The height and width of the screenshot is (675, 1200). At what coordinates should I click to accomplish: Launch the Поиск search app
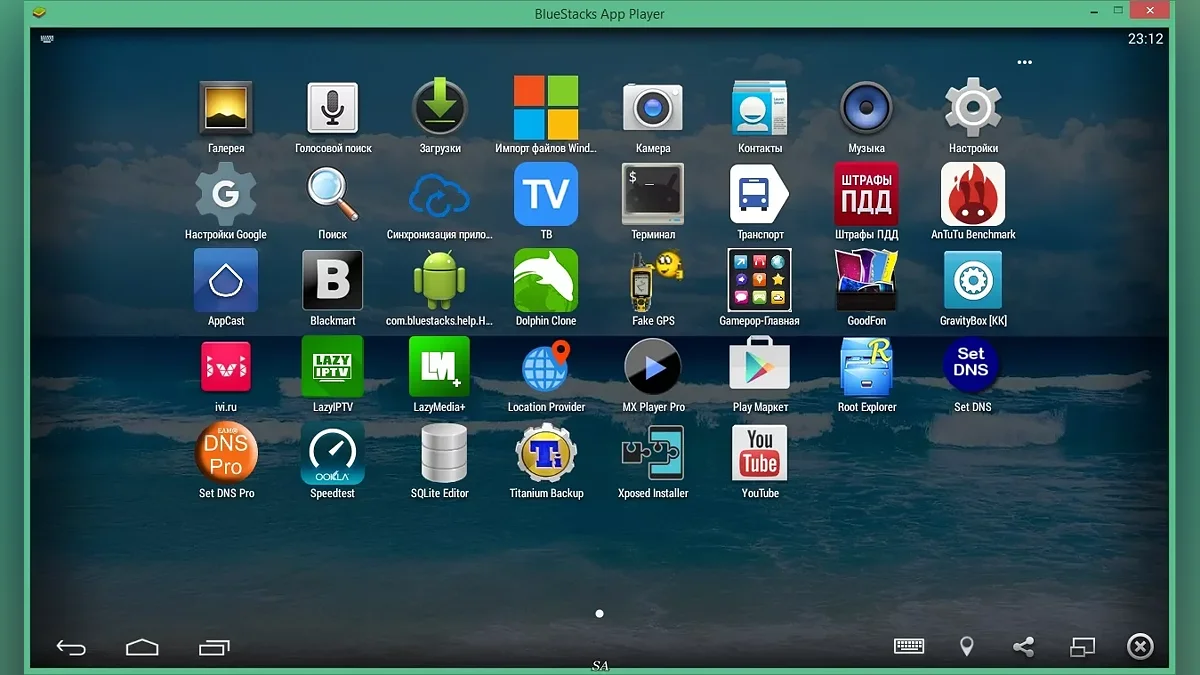[333, 194]
